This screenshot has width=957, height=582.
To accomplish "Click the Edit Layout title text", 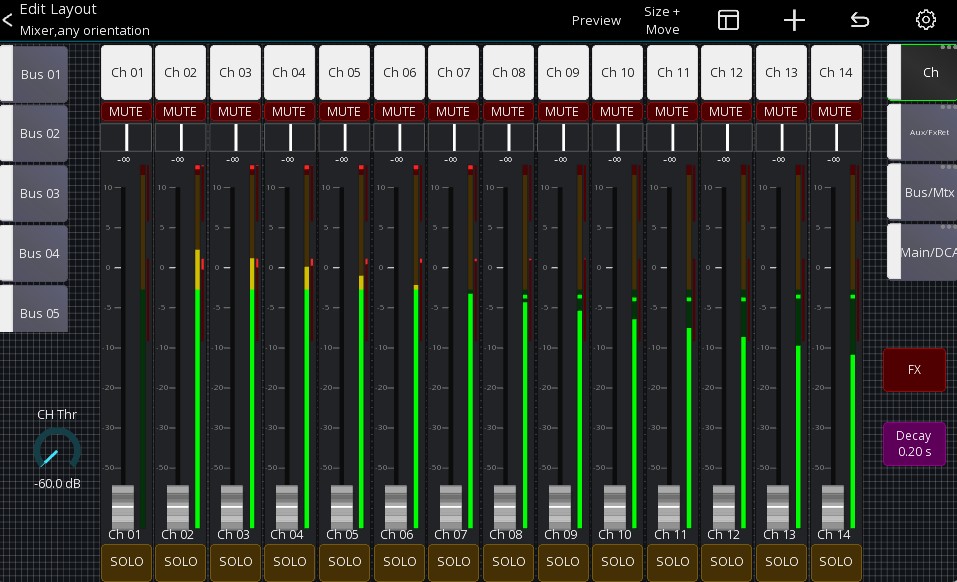I will (x=58, y=9).
